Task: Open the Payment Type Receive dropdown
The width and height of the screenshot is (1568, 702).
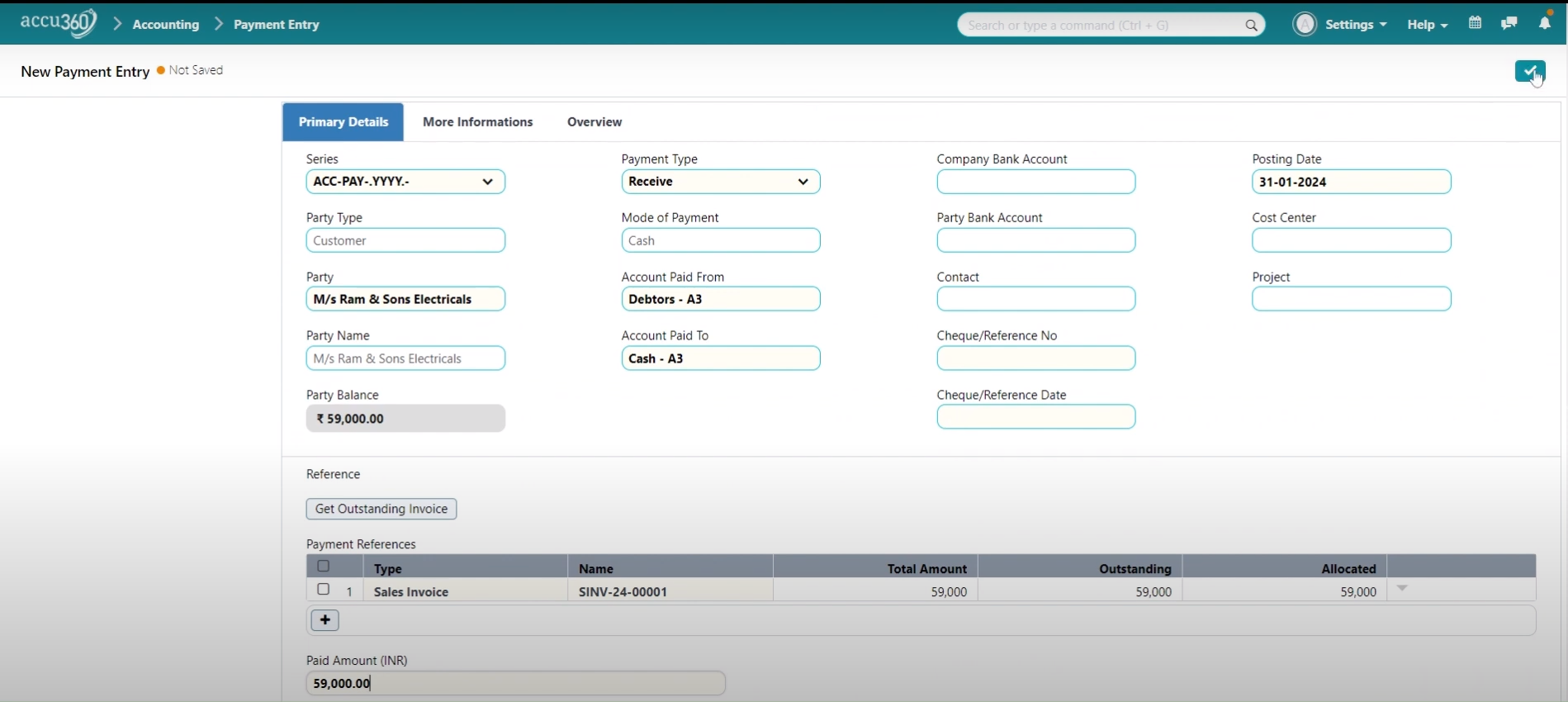Action: (721, 182)
